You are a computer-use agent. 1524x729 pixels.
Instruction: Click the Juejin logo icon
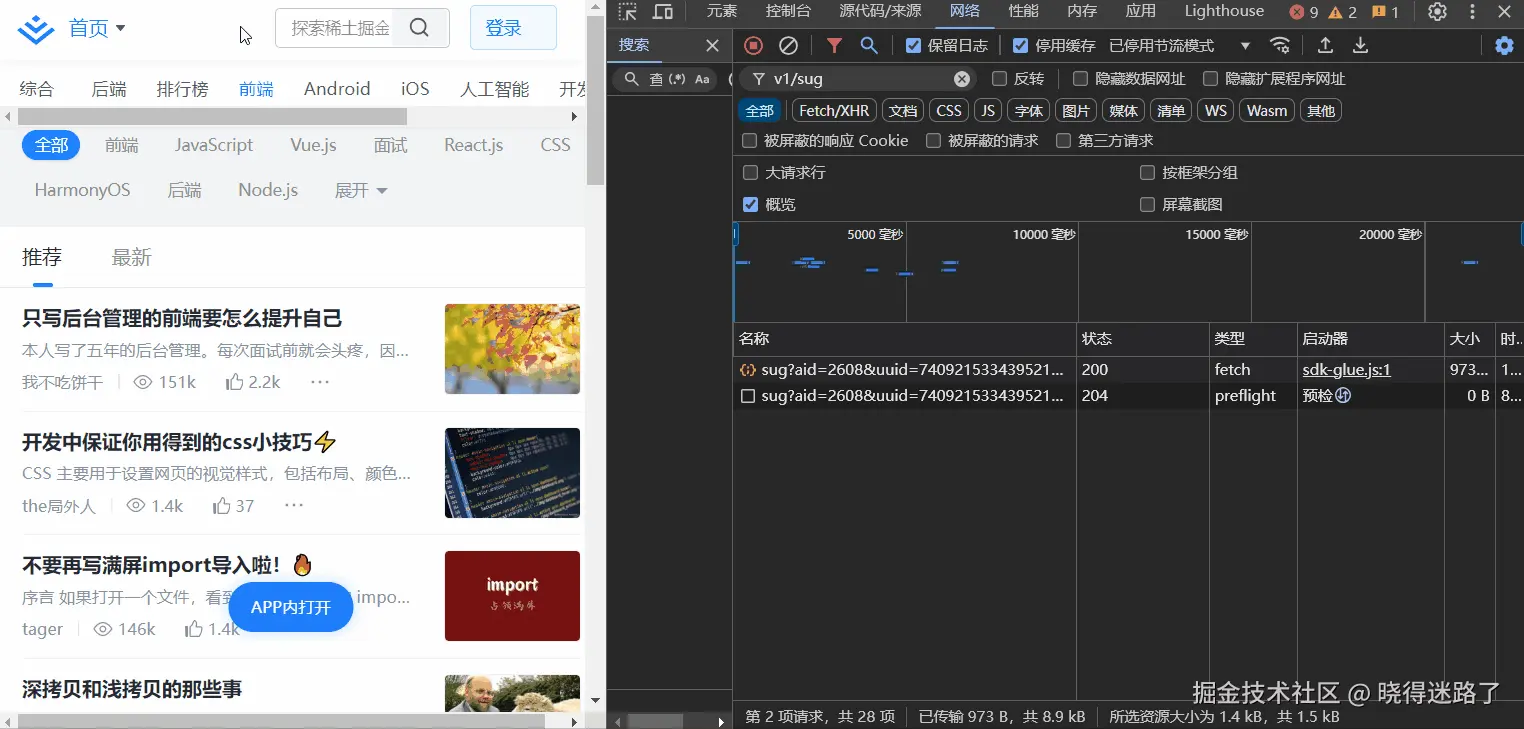[36, 29]
